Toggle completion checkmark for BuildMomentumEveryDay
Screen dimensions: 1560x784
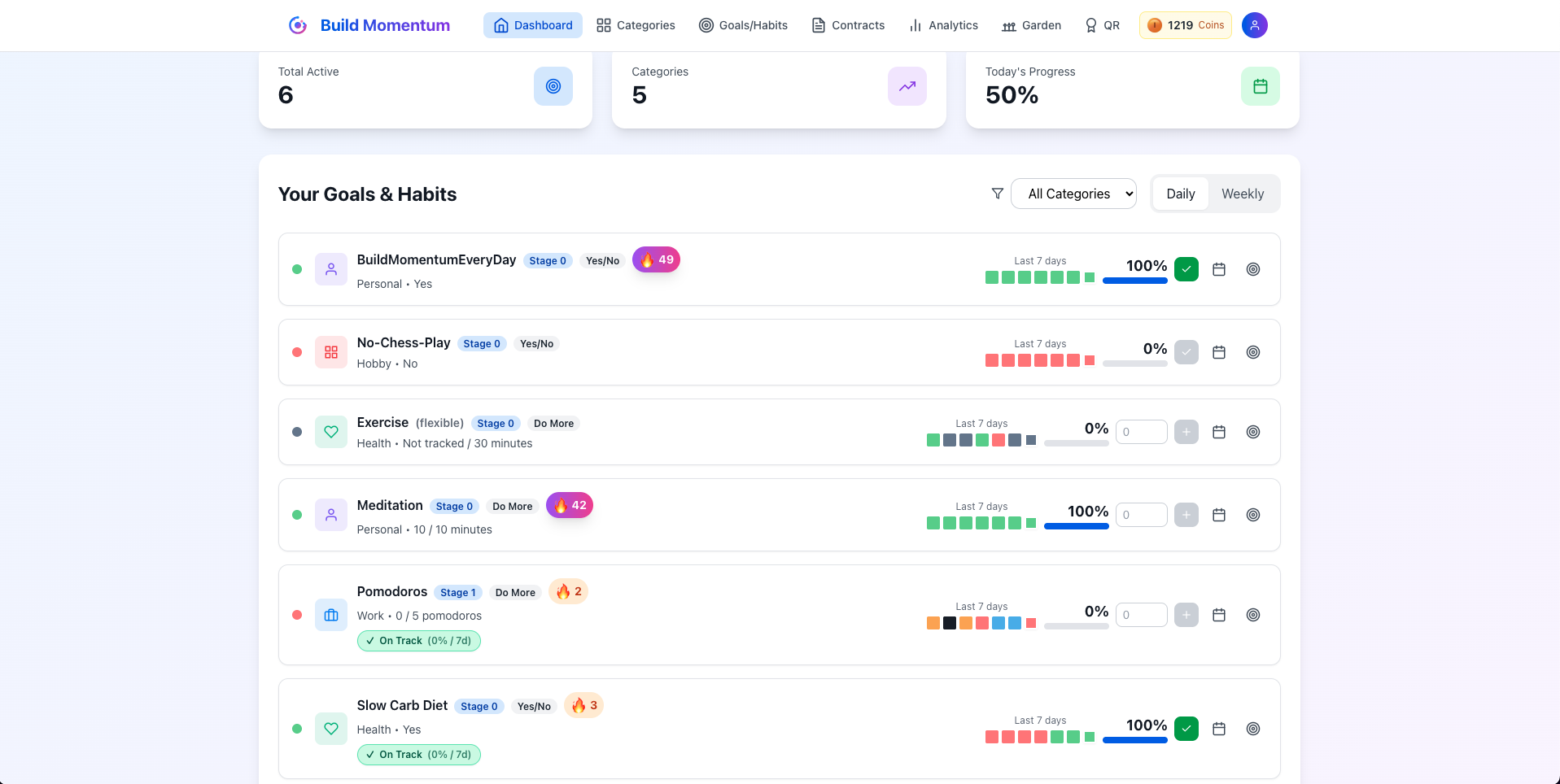coord(1186,268)
